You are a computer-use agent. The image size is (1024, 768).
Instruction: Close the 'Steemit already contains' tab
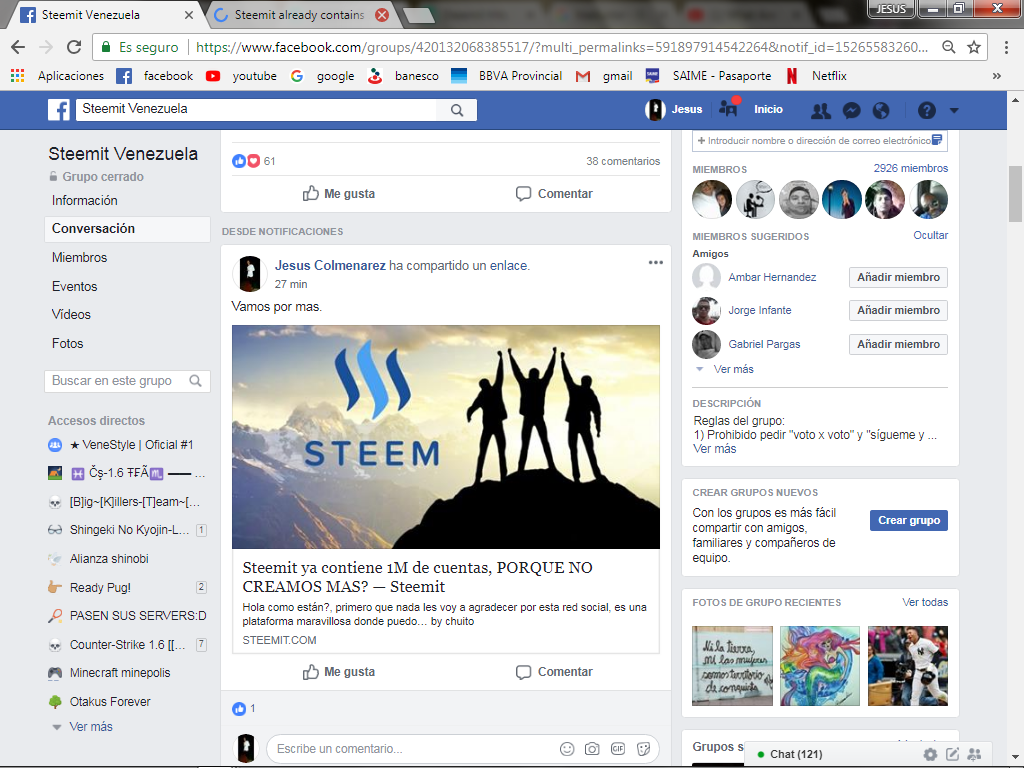click(382, 14)
